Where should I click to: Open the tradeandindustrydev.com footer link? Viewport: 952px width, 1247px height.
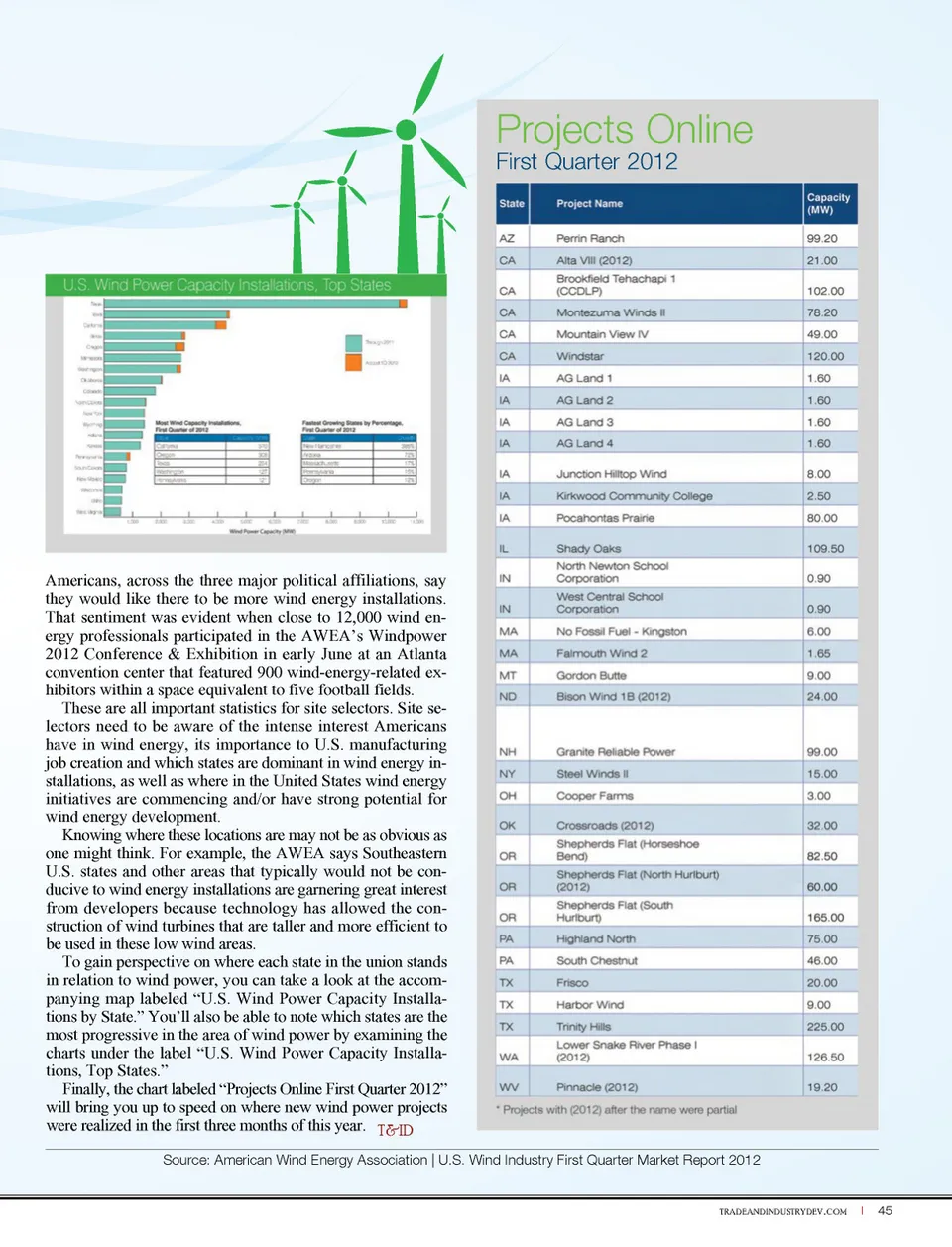782,1211
